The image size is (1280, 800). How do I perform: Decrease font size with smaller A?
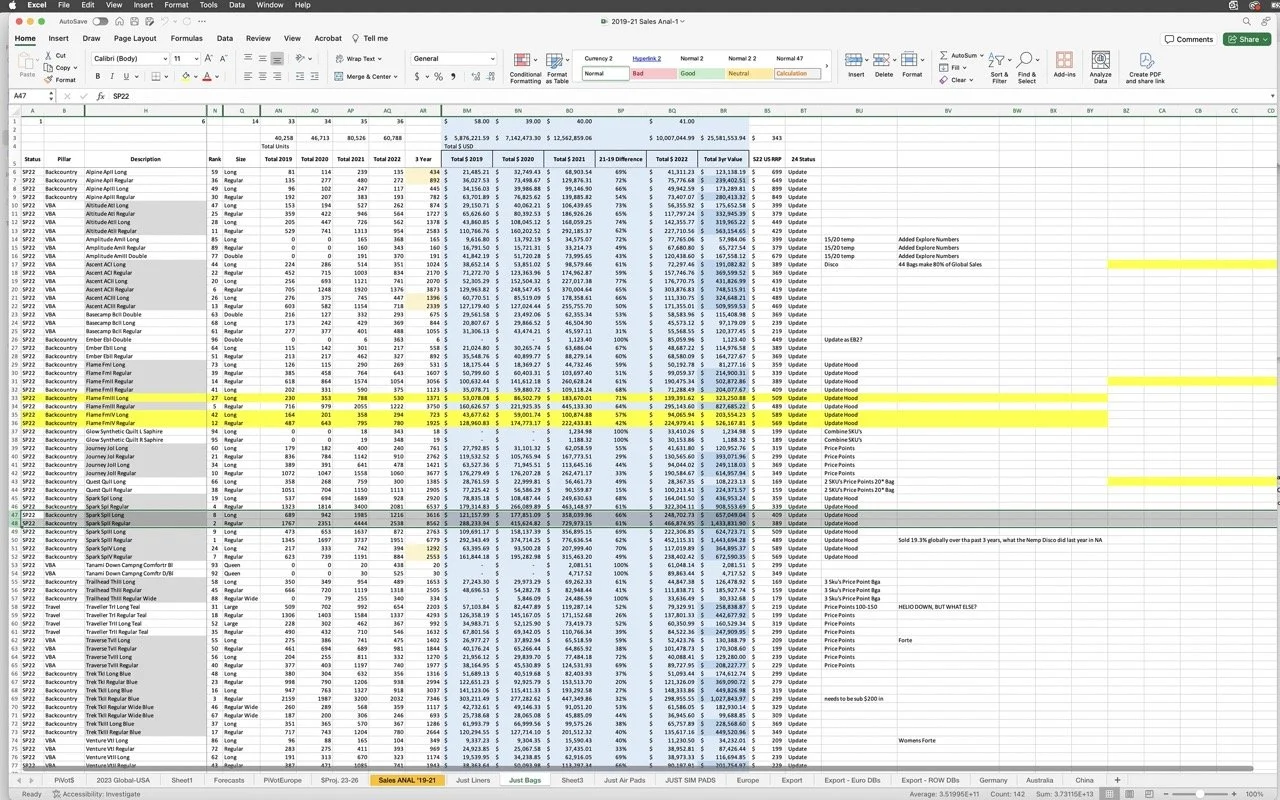(x=224, y=59)
